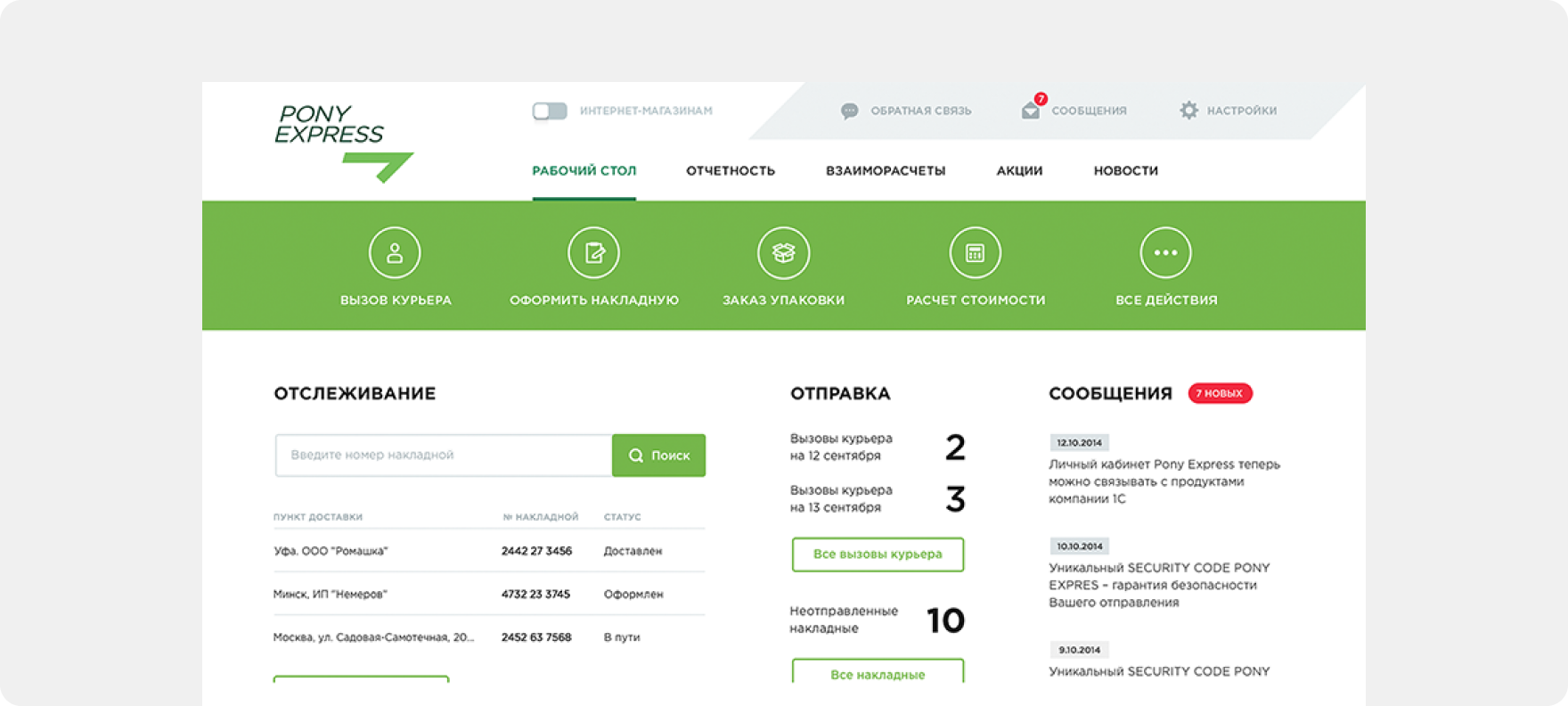Image resolution: width=1568 pixels, height=706 pixels.
Task: Open the 12.10.2014 message about 1C
Action: point(1164,481)
